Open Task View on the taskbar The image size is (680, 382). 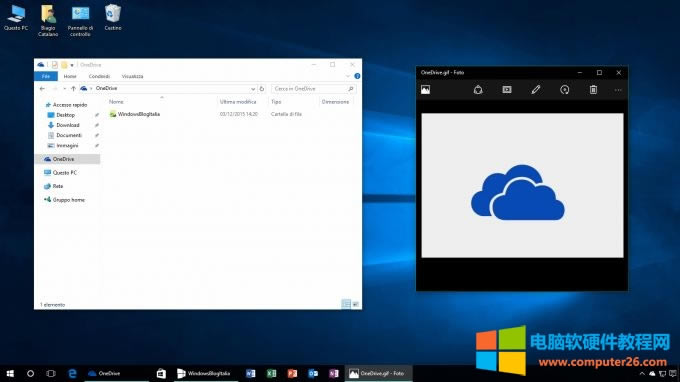(51, 373)
